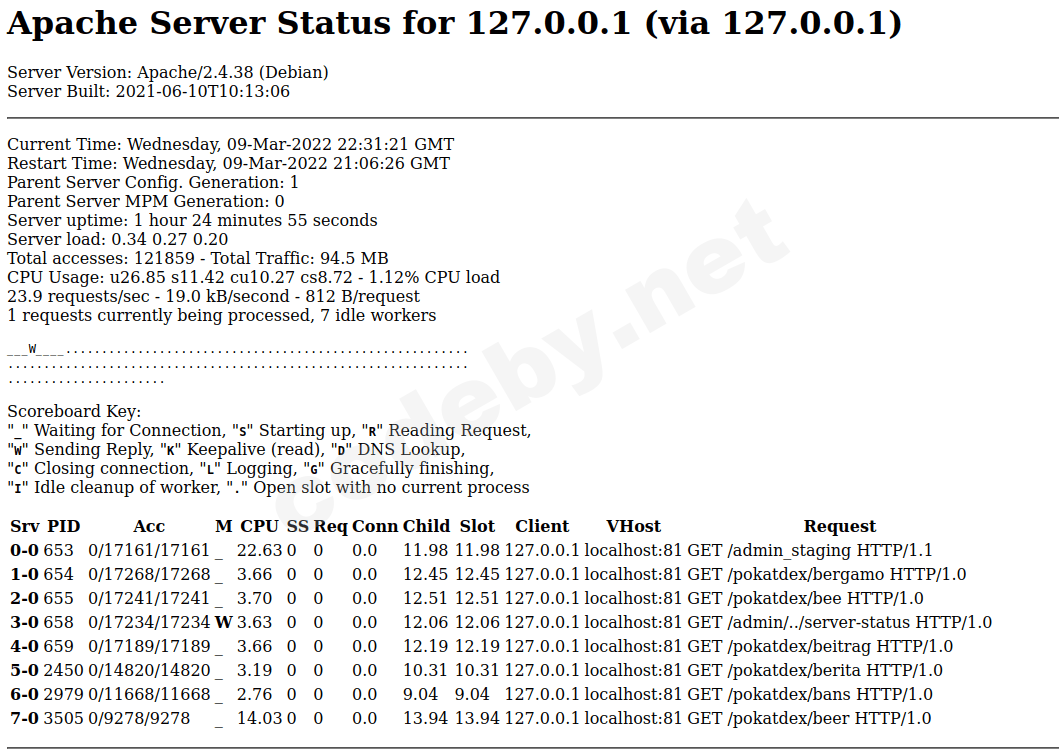Click Acc value 0/14820/14820

point(149,670)
